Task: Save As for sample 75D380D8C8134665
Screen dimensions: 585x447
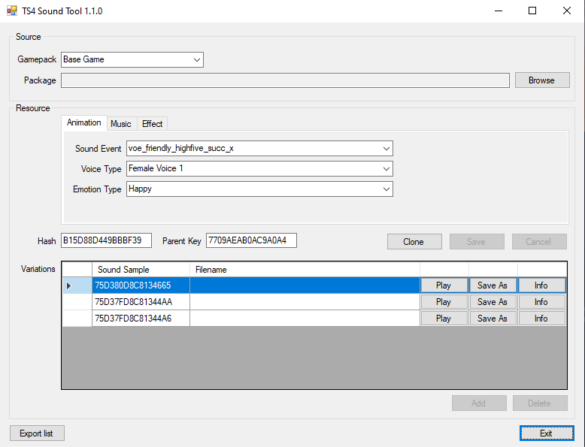Action: tap(492, 285)
